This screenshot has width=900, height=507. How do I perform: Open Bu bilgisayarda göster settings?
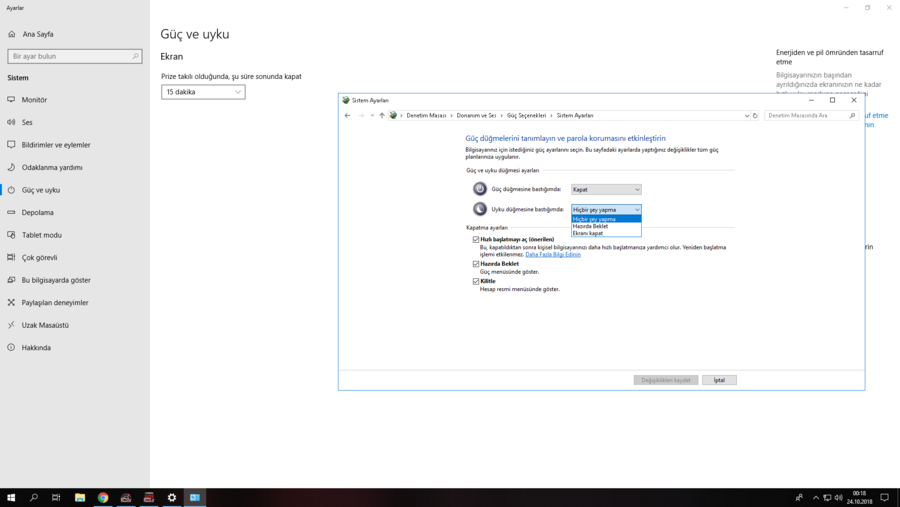56,280
